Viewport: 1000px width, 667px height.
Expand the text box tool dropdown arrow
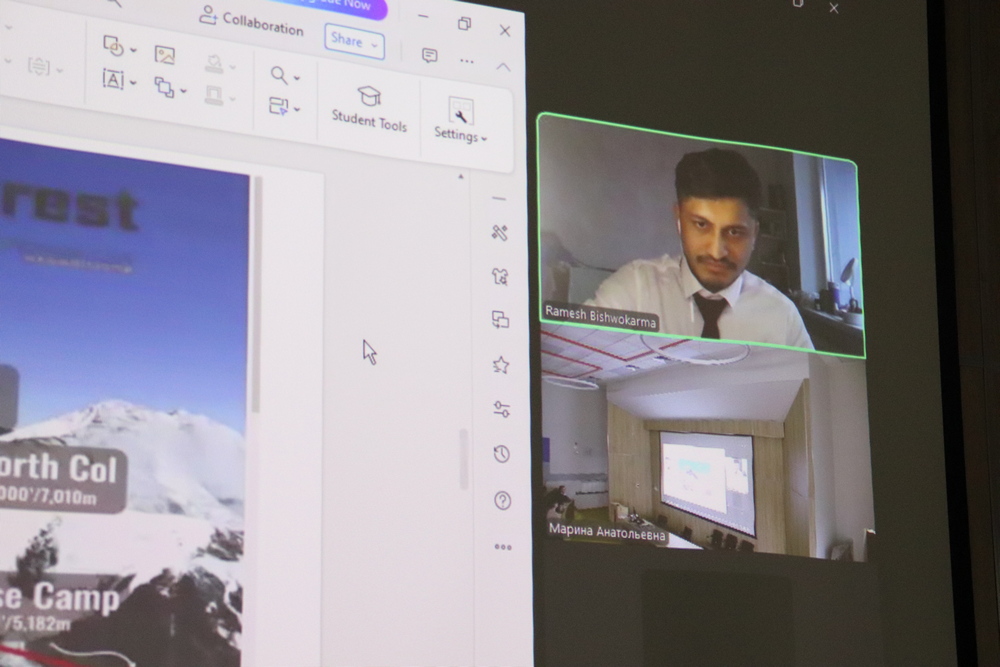[133, 83]
